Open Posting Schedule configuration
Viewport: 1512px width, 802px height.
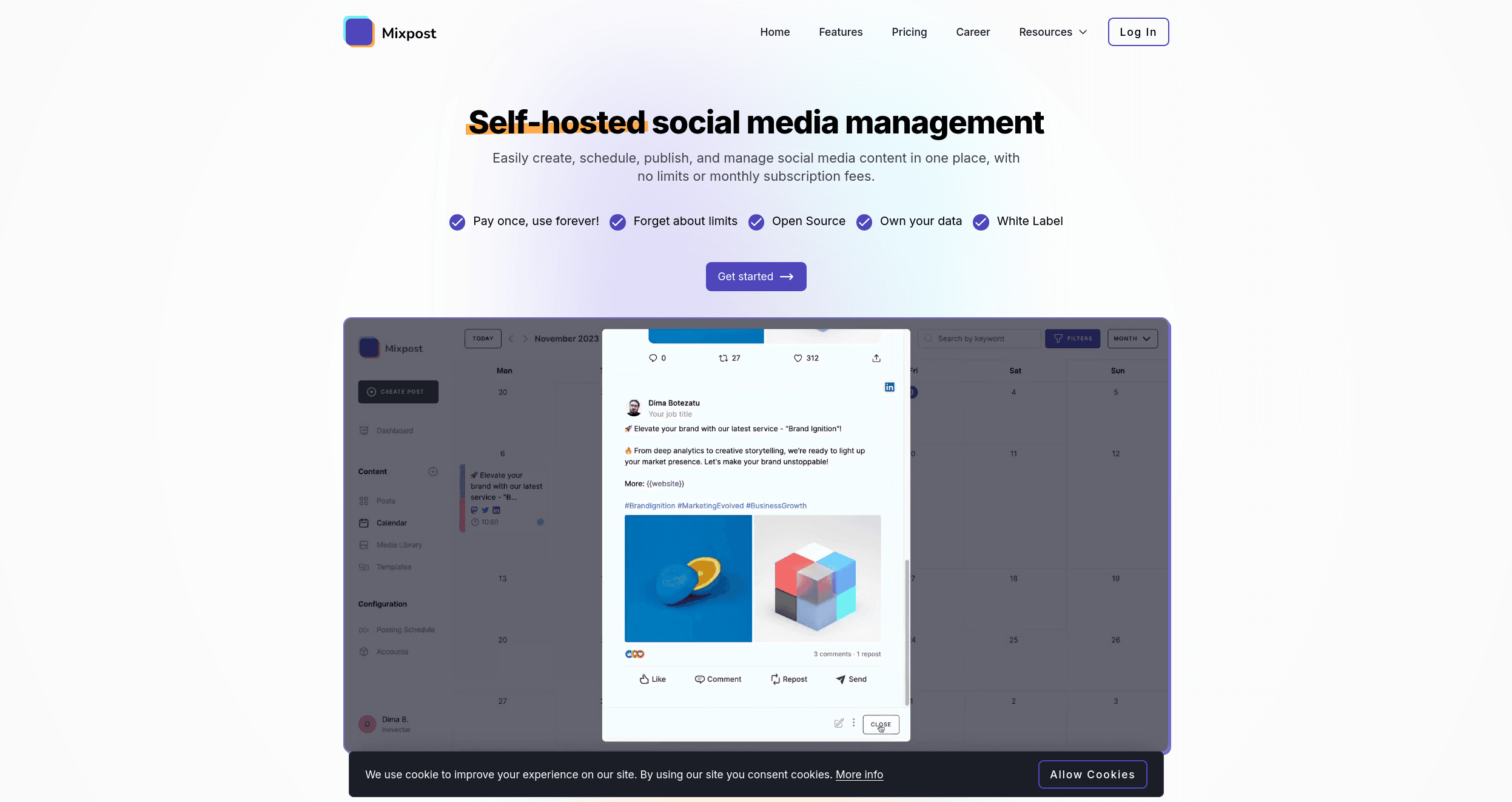(404, 629)
